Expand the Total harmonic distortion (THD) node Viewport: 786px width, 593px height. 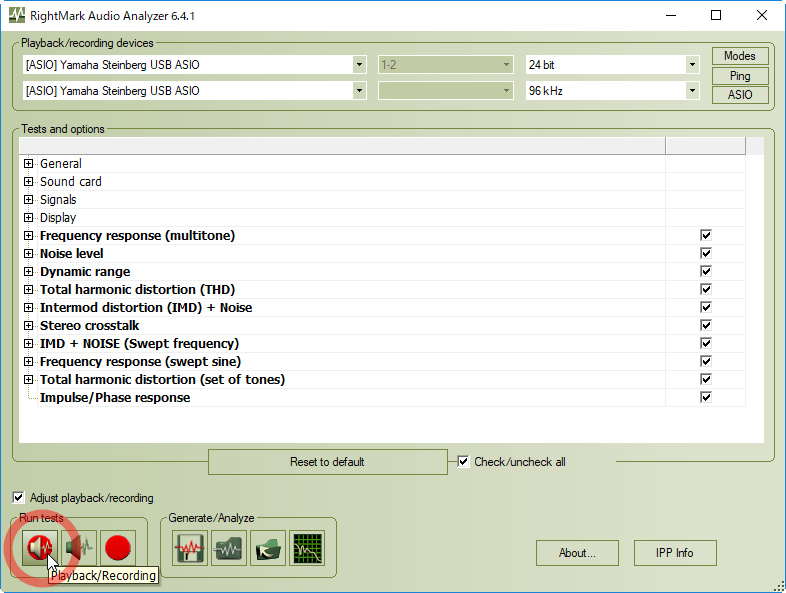click(29, 290)
